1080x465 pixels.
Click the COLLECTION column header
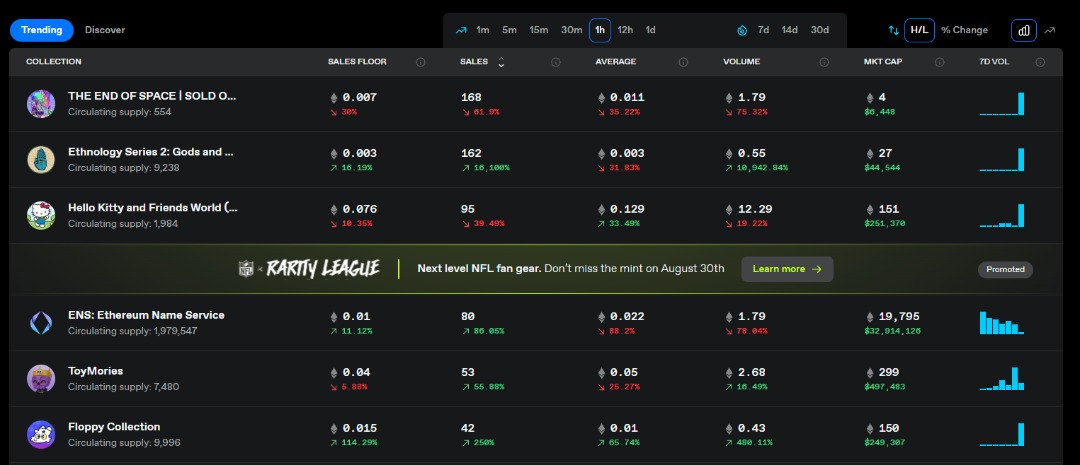[54, 62]
